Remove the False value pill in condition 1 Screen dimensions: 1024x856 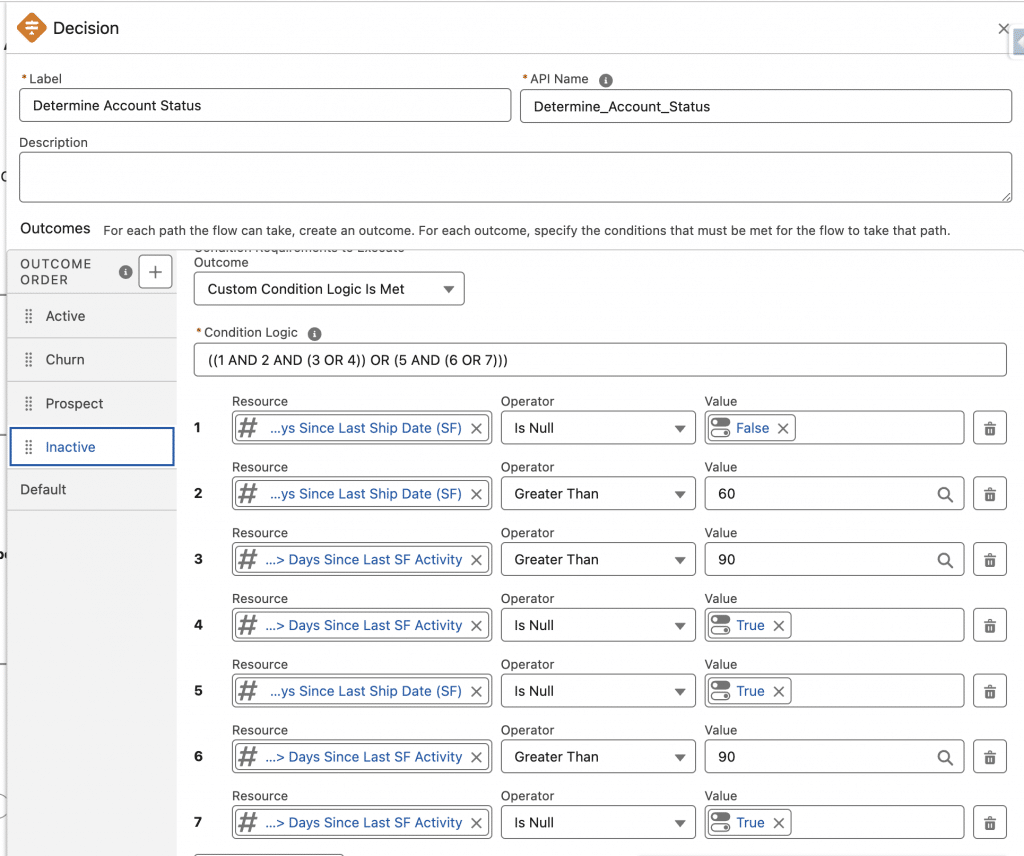783,428
